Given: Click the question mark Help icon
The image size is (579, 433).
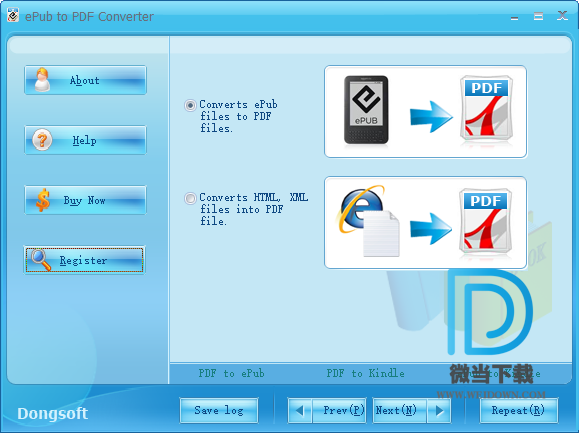Looking at the screenshot, I should point(42,140).
